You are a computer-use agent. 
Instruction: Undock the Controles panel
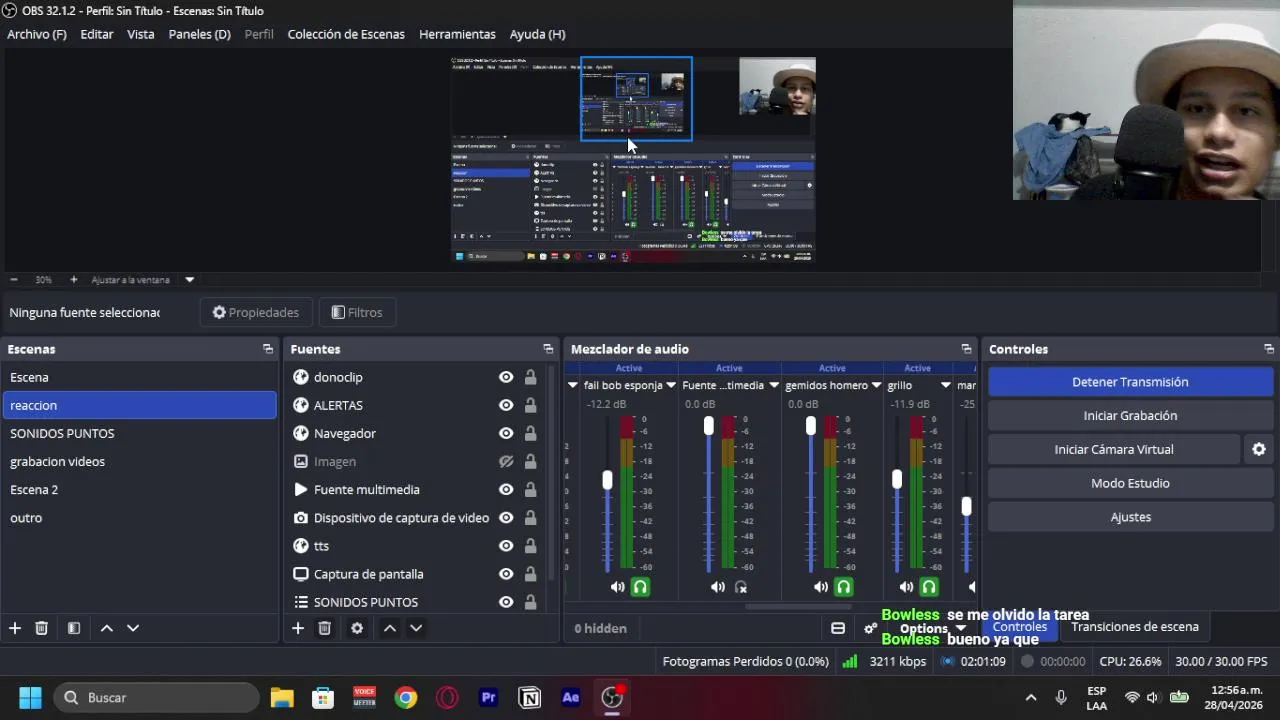coord(1269,349)
